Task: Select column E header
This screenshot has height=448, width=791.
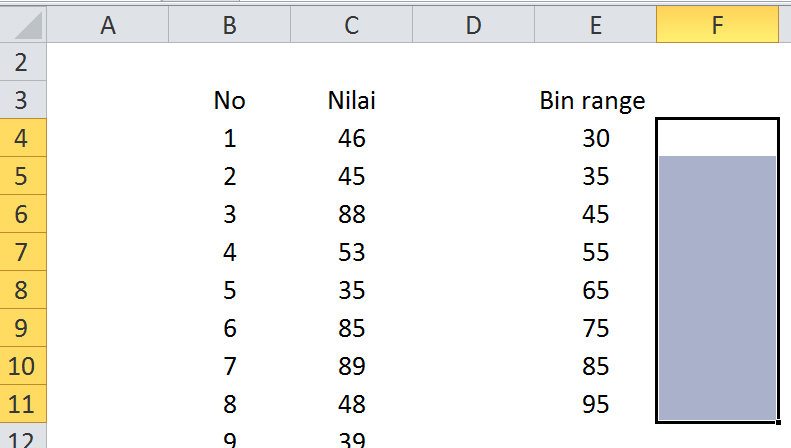Action: [595, 24]
